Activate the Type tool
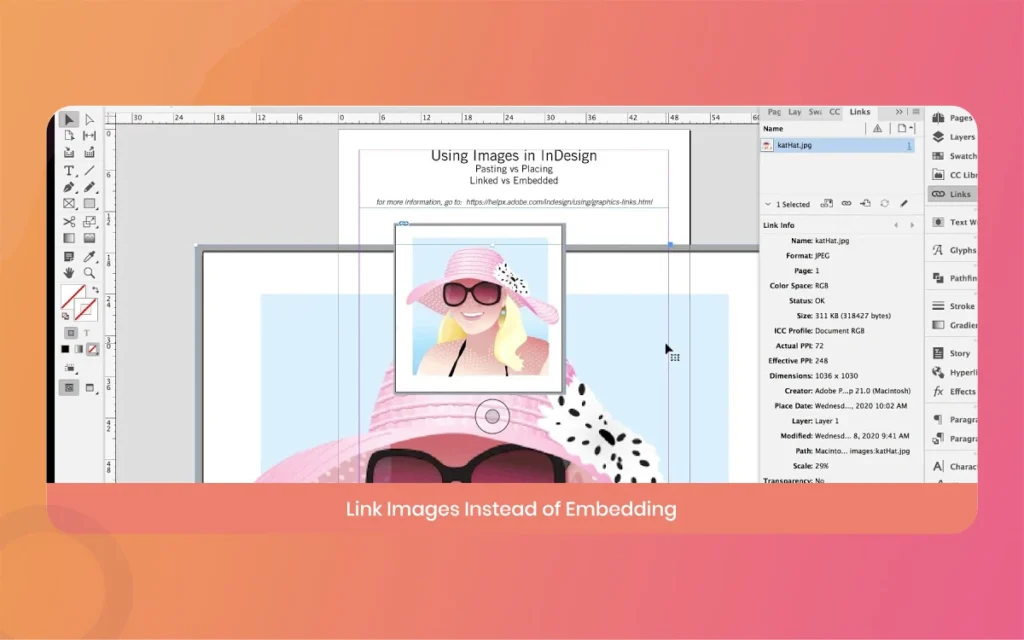 pos(69,170)
